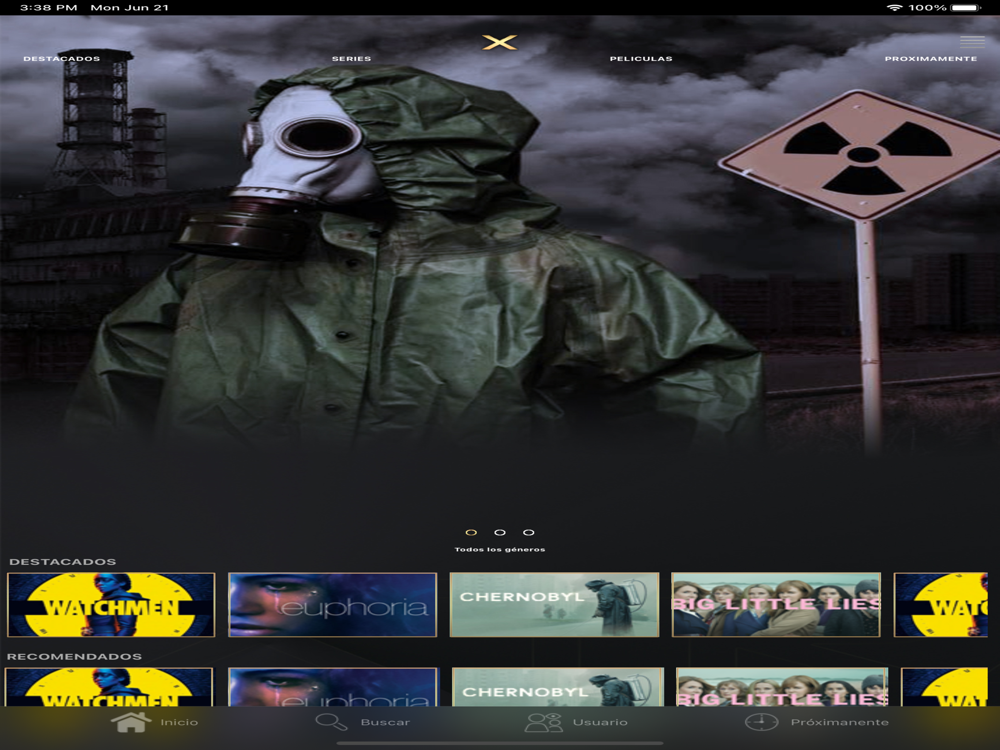Open the Todos los géneros filter
Image resolution: width=1000 pixels, height=750 pixels.
[500, 549]
